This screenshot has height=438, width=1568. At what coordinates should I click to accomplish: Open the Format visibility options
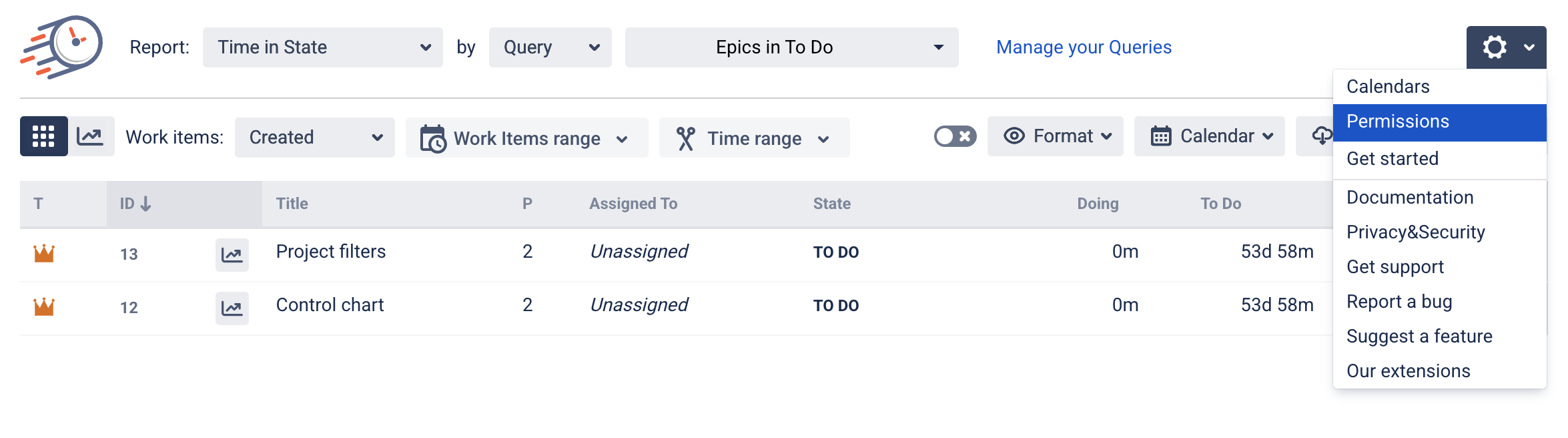(x=1055, y=136)
